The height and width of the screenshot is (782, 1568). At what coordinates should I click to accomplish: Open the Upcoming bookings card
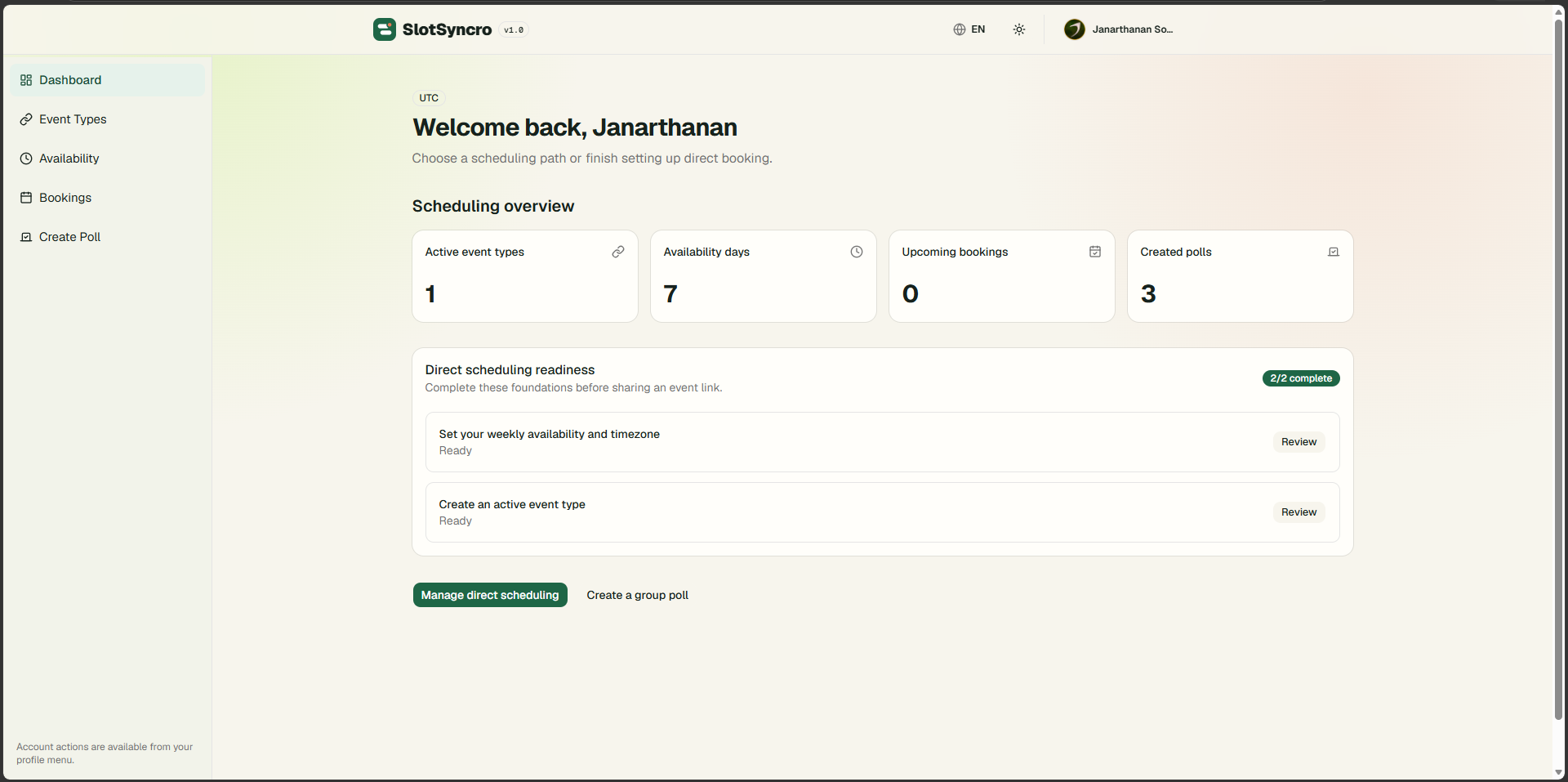click(1002, 276)
